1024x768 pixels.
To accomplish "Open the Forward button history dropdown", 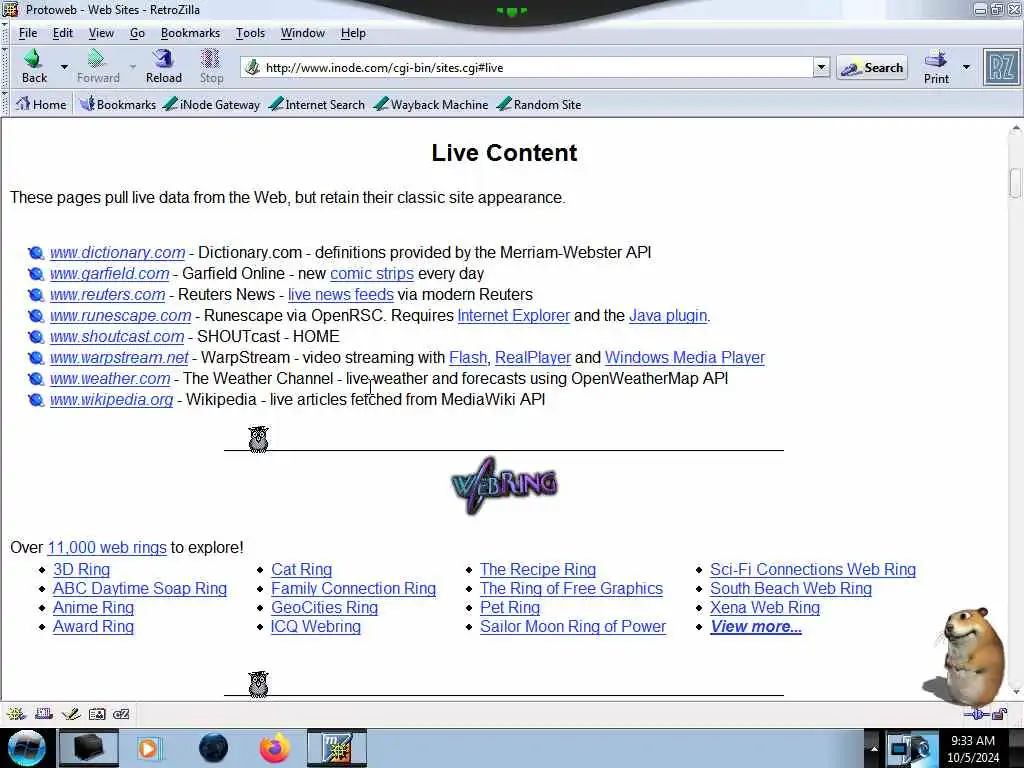I will [133, 67].
